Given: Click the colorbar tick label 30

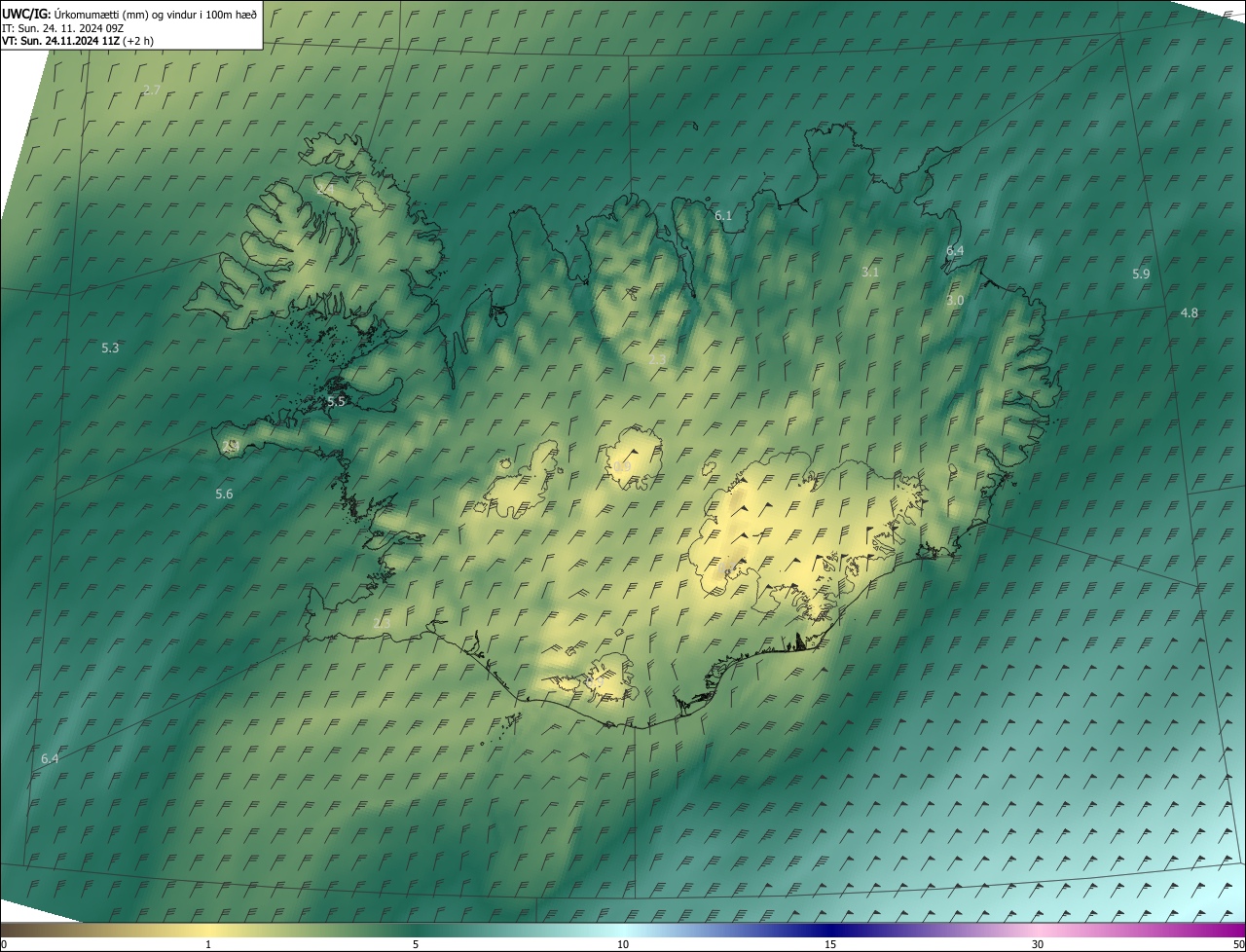Looking at the screenshot, I should click(x=1038, y=945).
